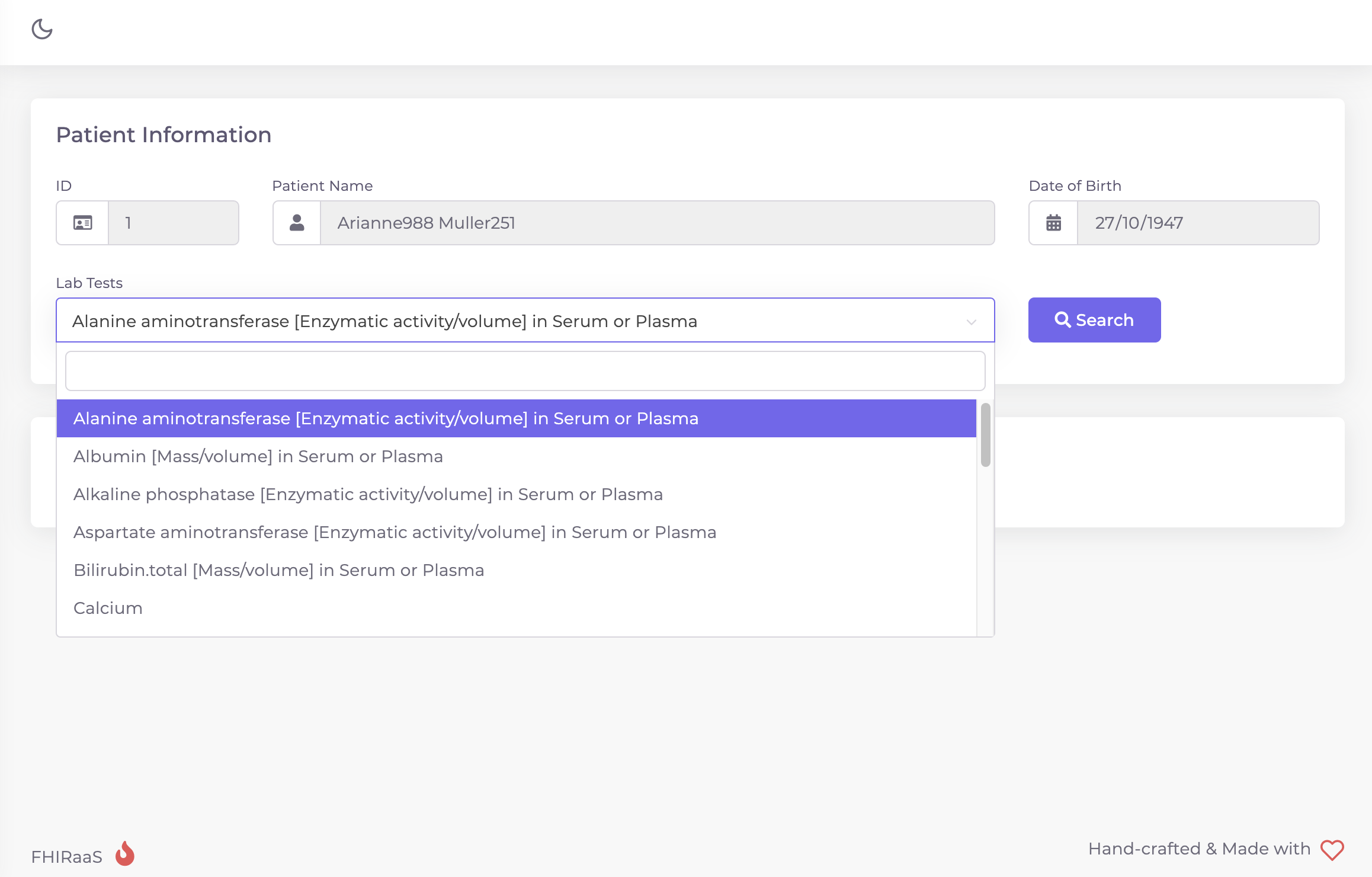This screenshot has height=877, width=1372.
Task: Click the date of birth calendar icon
Action: coord(1053,223)
